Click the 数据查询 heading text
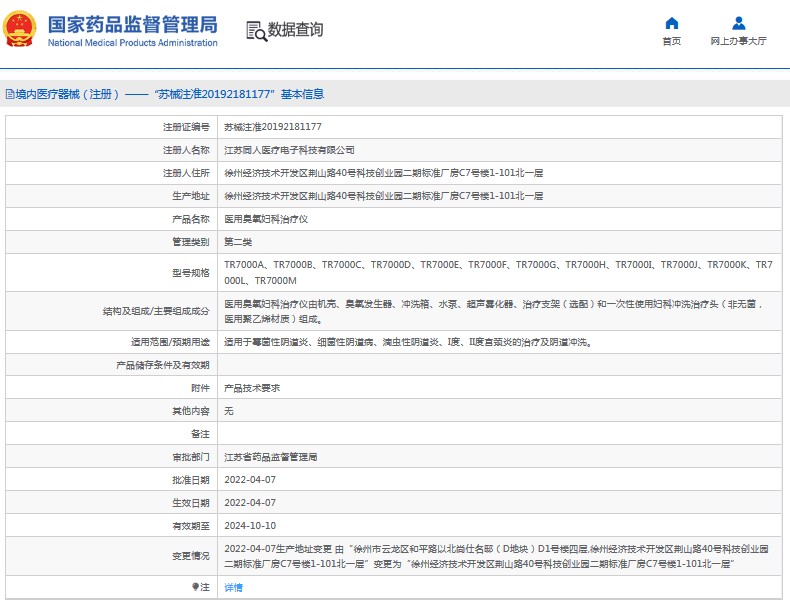 coord(295,30)
